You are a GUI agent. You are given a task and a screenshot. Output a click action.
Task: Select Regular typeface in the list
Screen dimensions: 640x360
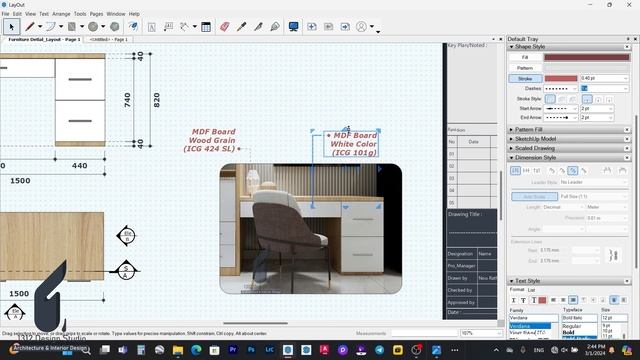(x=571, y=326)
